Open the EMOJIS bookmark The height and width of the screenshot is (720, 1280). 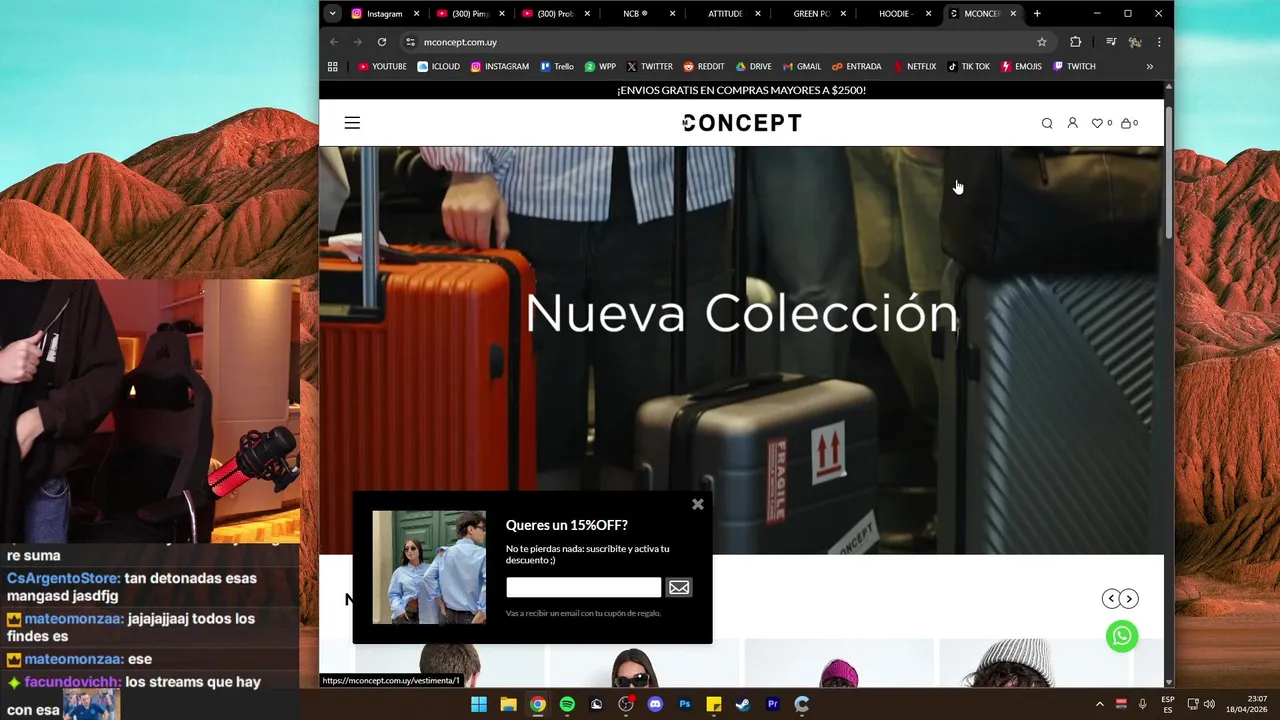pyautogui.click(x=1021, y=67)
